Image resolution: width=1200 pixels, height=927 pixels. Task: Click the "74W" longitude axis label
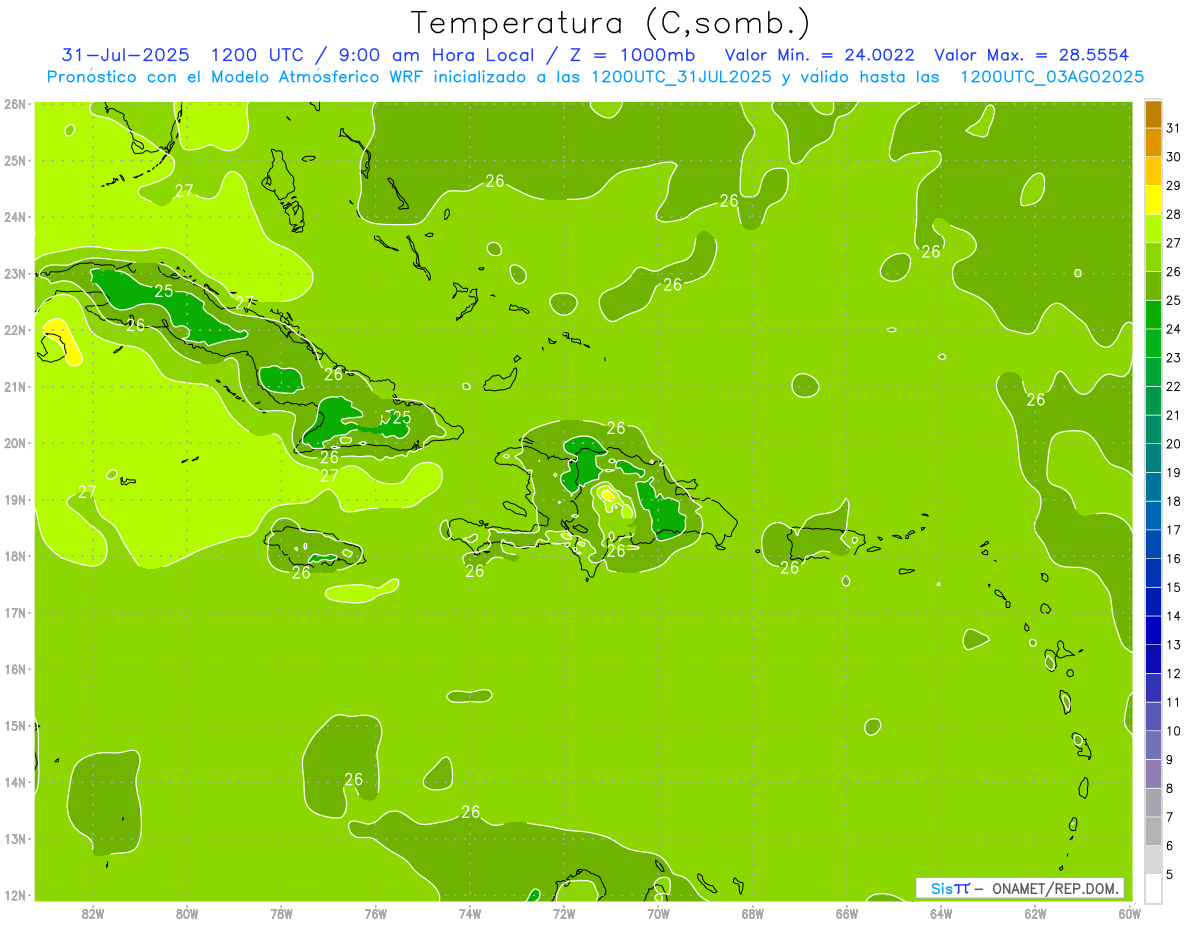(x=470, y=913)
